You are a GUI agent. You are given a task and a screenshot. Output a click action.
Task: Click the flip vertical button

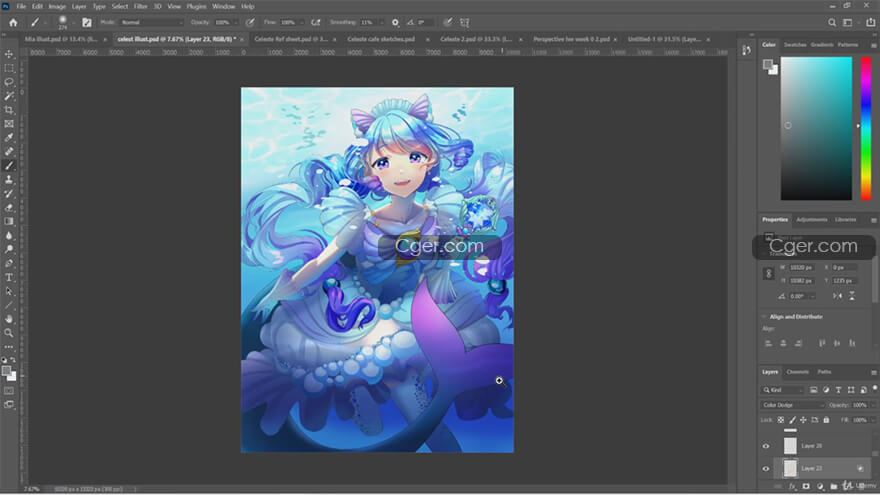[852, 296]
